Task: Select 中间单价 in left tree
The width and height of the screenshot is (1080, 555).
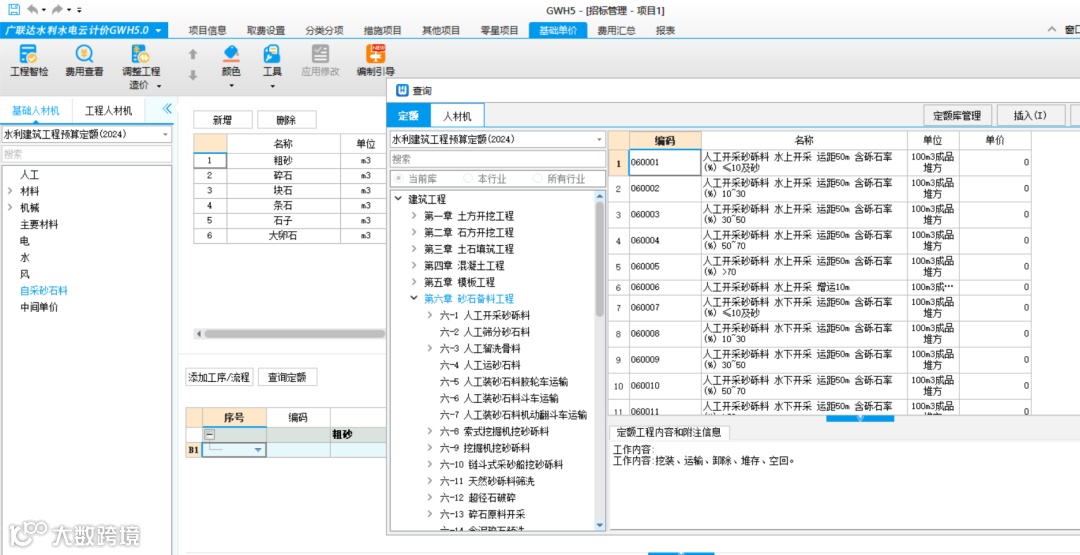Action: click(x=39, y=307)
